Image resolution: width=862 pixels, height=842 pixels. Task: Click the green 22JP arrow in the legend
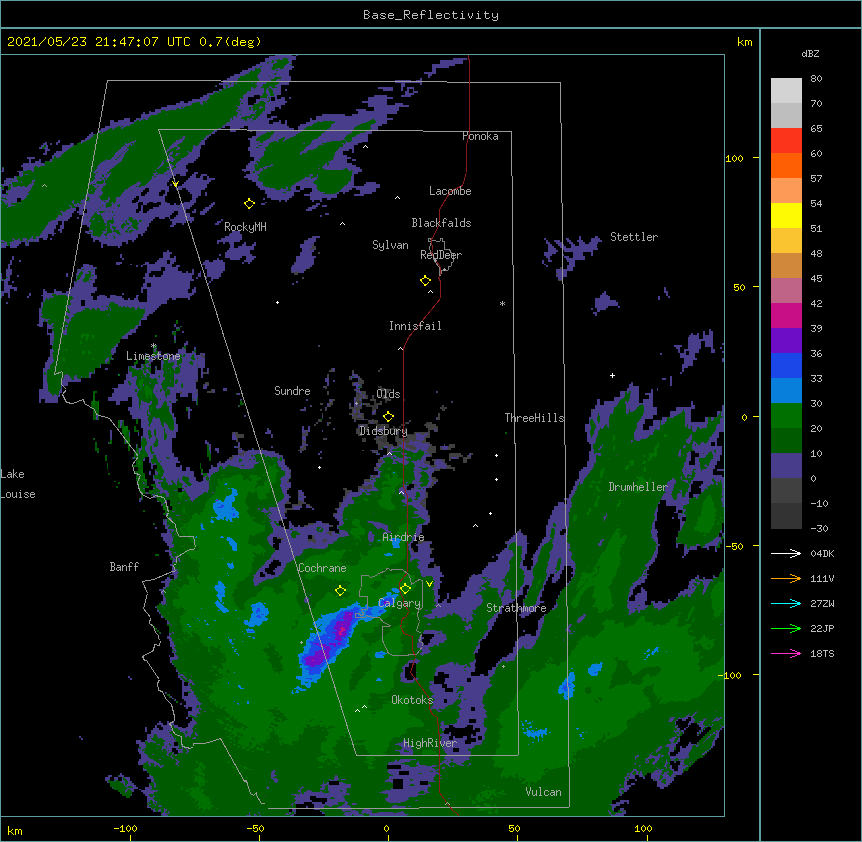786,628
